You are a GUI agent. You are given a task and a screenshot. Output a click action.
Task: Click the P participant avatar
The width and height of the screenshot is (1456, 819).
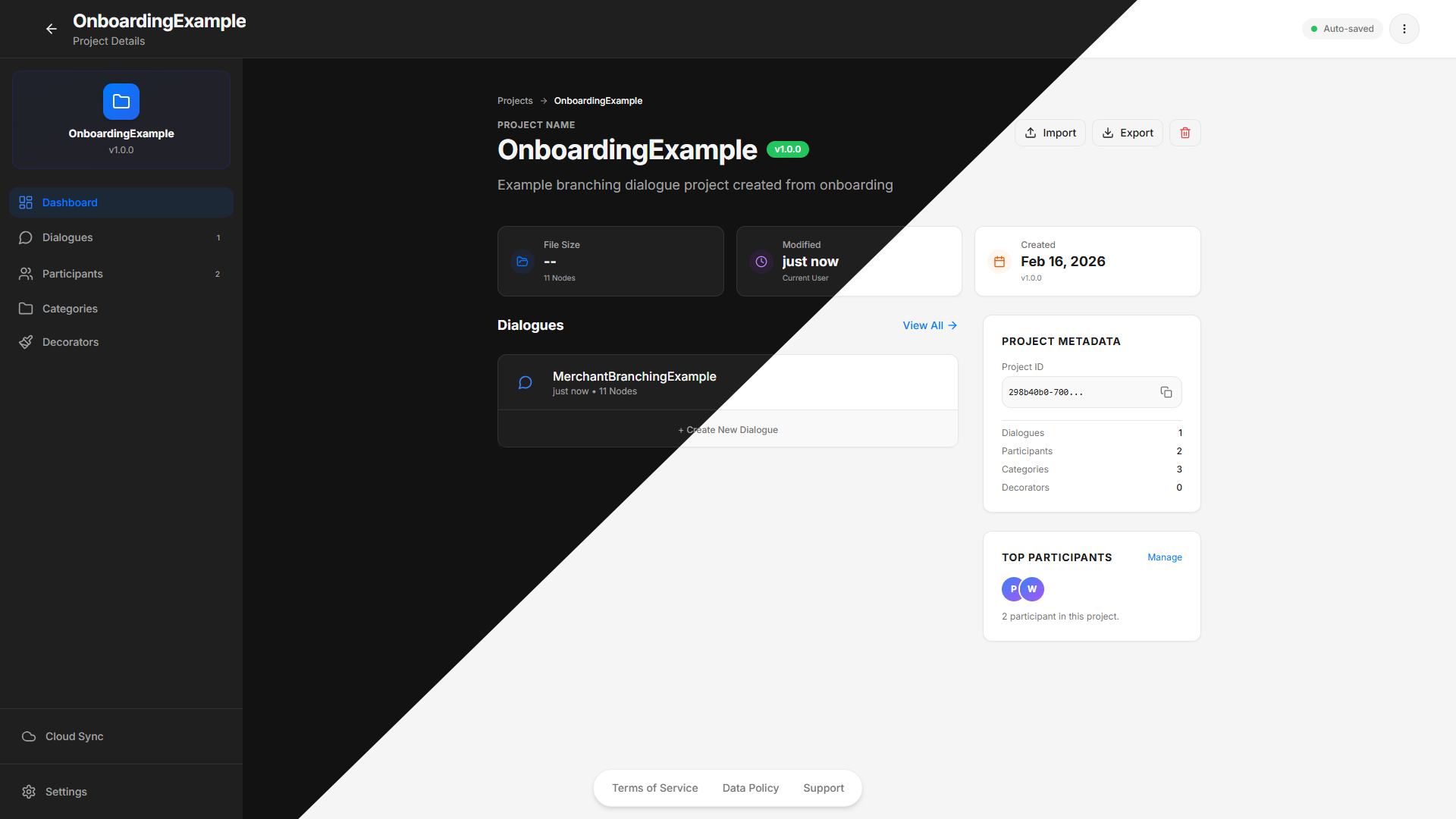point(1012,589)
